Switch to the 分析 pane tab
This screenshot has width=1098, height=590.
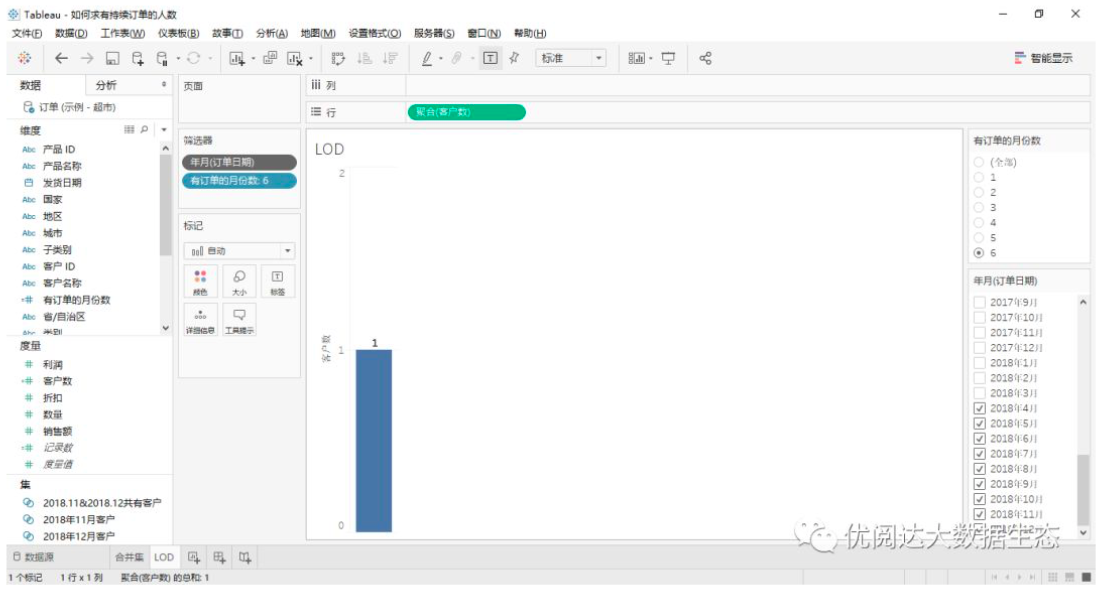click(x=106, y=85)
